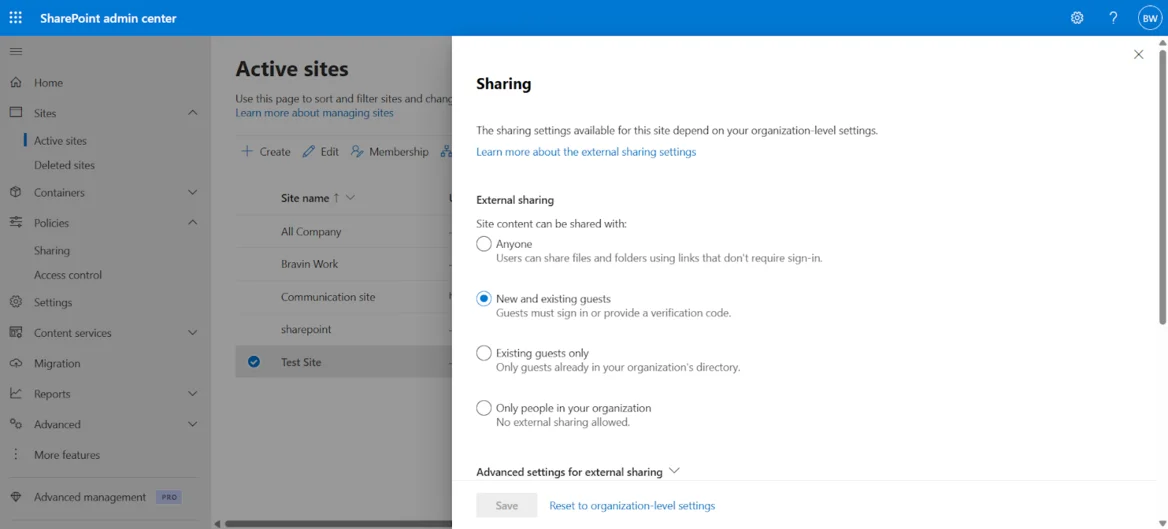Image resolution: width=1168 pixels, height=529 pixels.
Task: Collapse the Sites navigation section
Action: pyautogui.click(x=193, y=113)
